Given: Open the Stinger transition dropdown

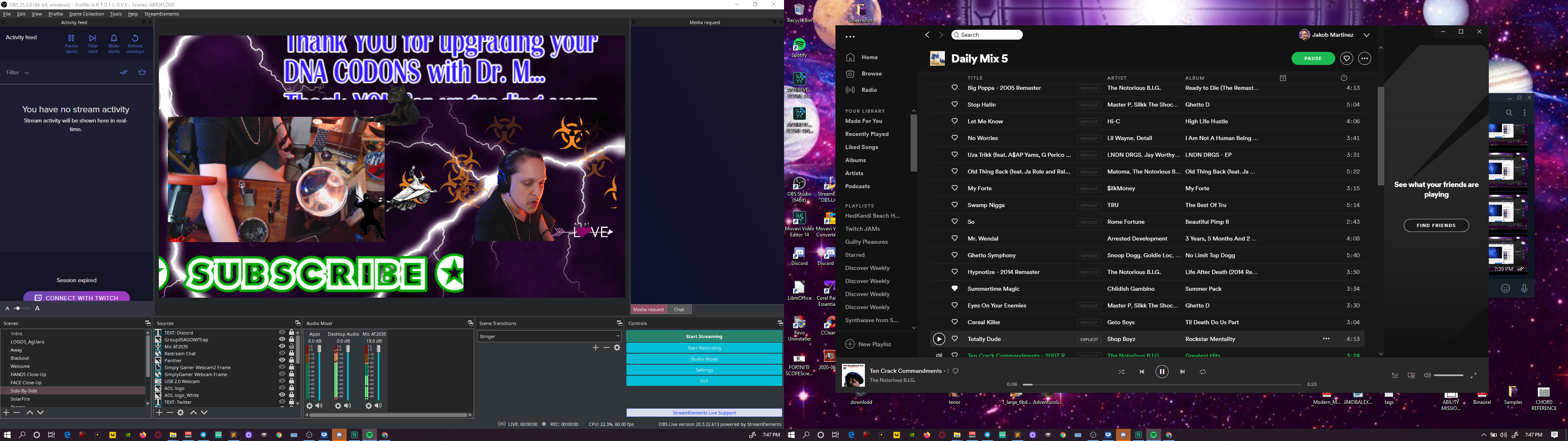Looking at the screenshot, I should 549,336.
